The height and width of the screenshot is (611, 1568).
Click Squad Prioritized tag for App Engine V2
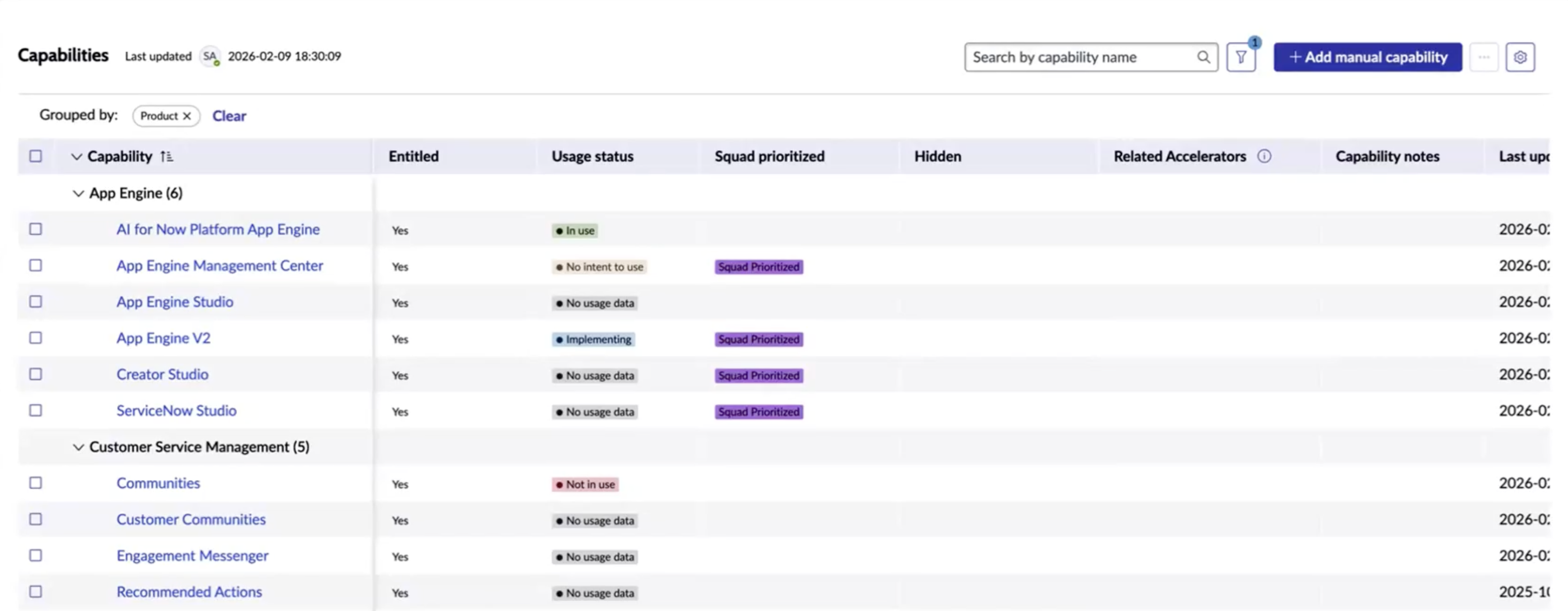click(x=759, y=339)
